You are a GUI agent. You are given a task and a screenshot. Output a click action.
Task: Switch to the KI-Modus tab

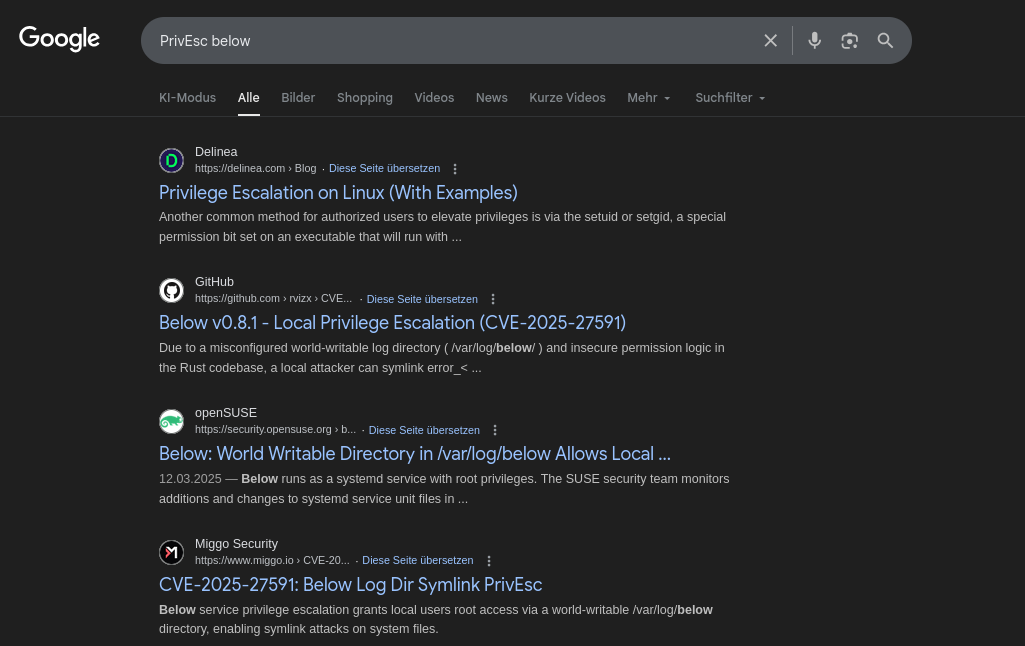187,98
